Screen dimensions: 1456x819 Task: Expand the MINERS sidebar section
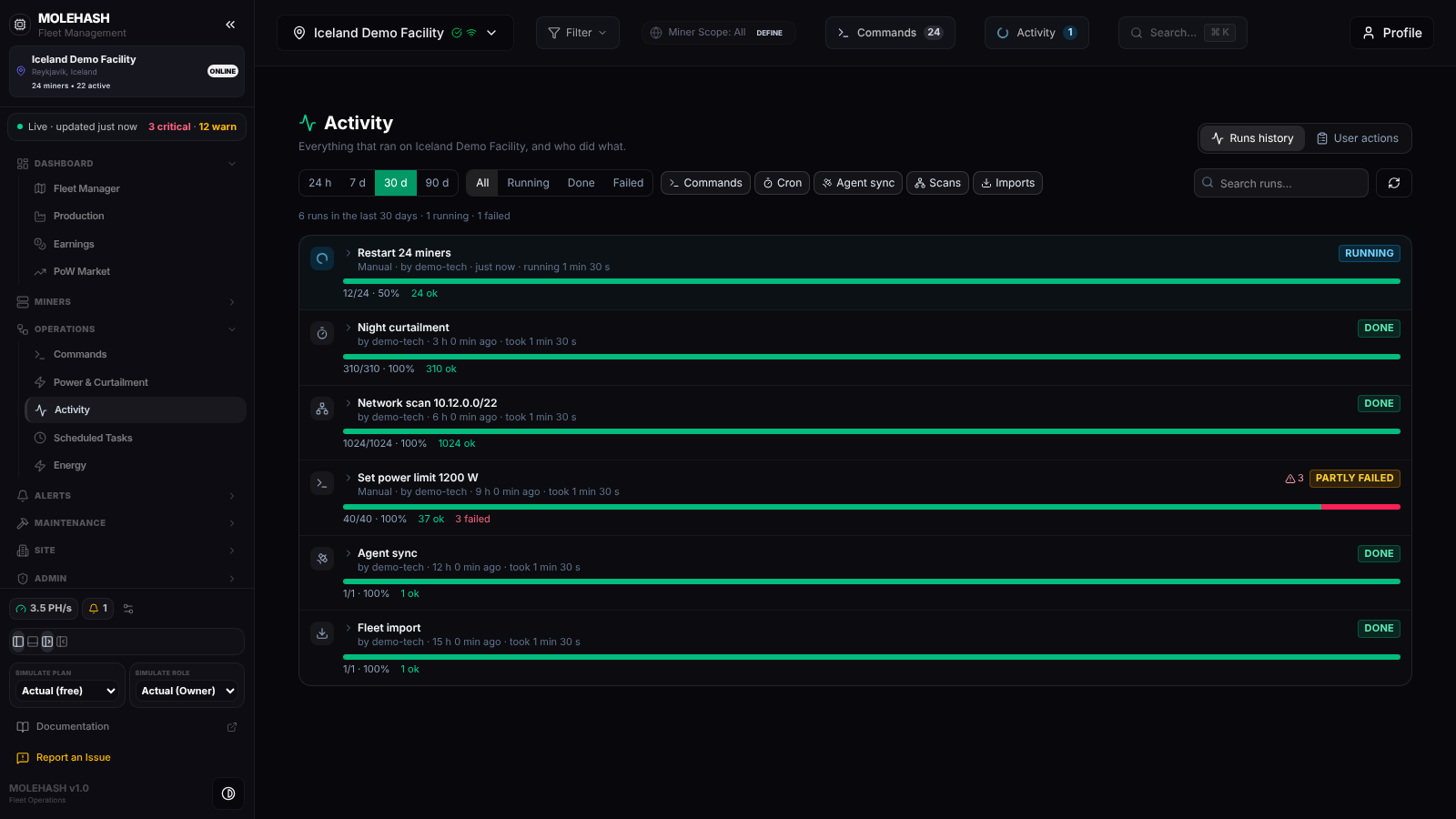tap(126, 302)
